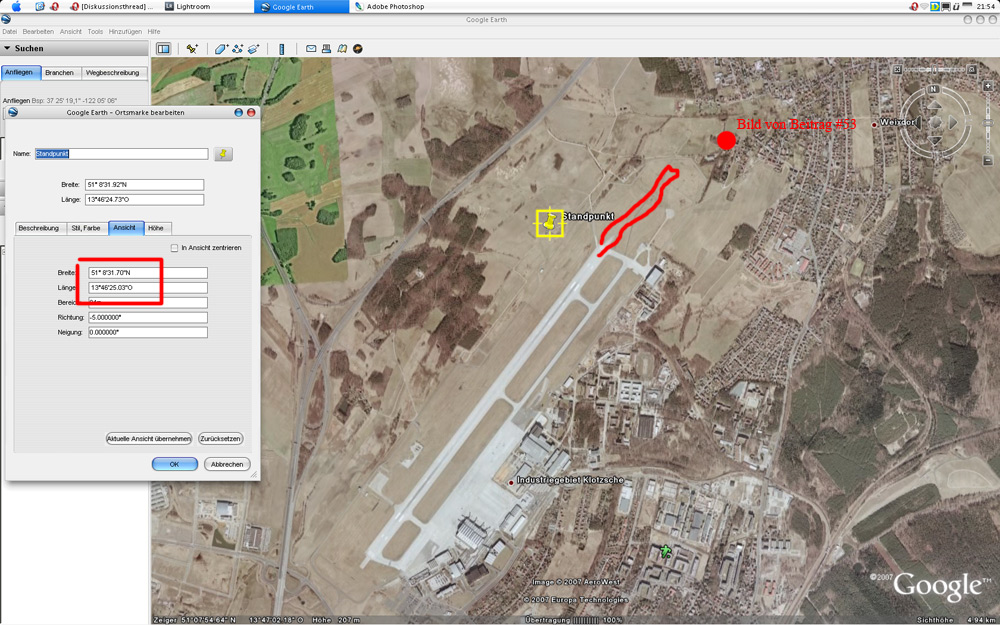Image resolution: width=1000 pixels, height=625 pixels.
Task: Change placemark icon via yellow pin button
Action: 223,154
